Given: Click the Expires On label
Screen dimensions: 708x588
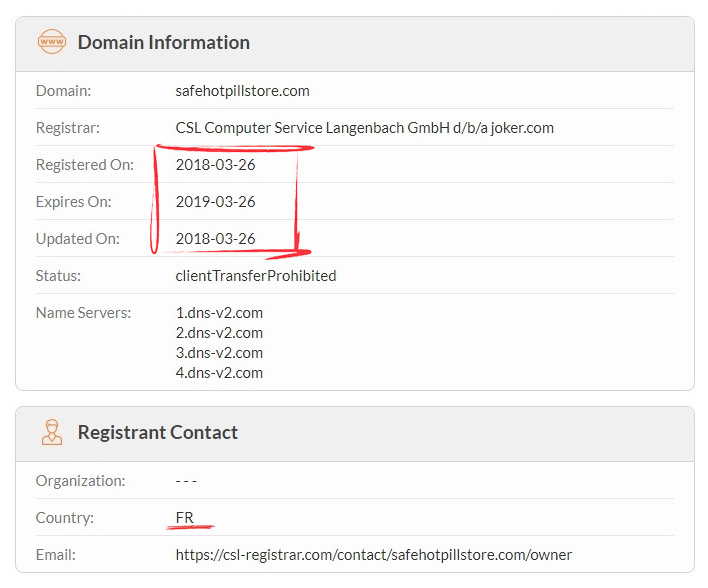Looking at the screenshot, I should click(73, 202).
